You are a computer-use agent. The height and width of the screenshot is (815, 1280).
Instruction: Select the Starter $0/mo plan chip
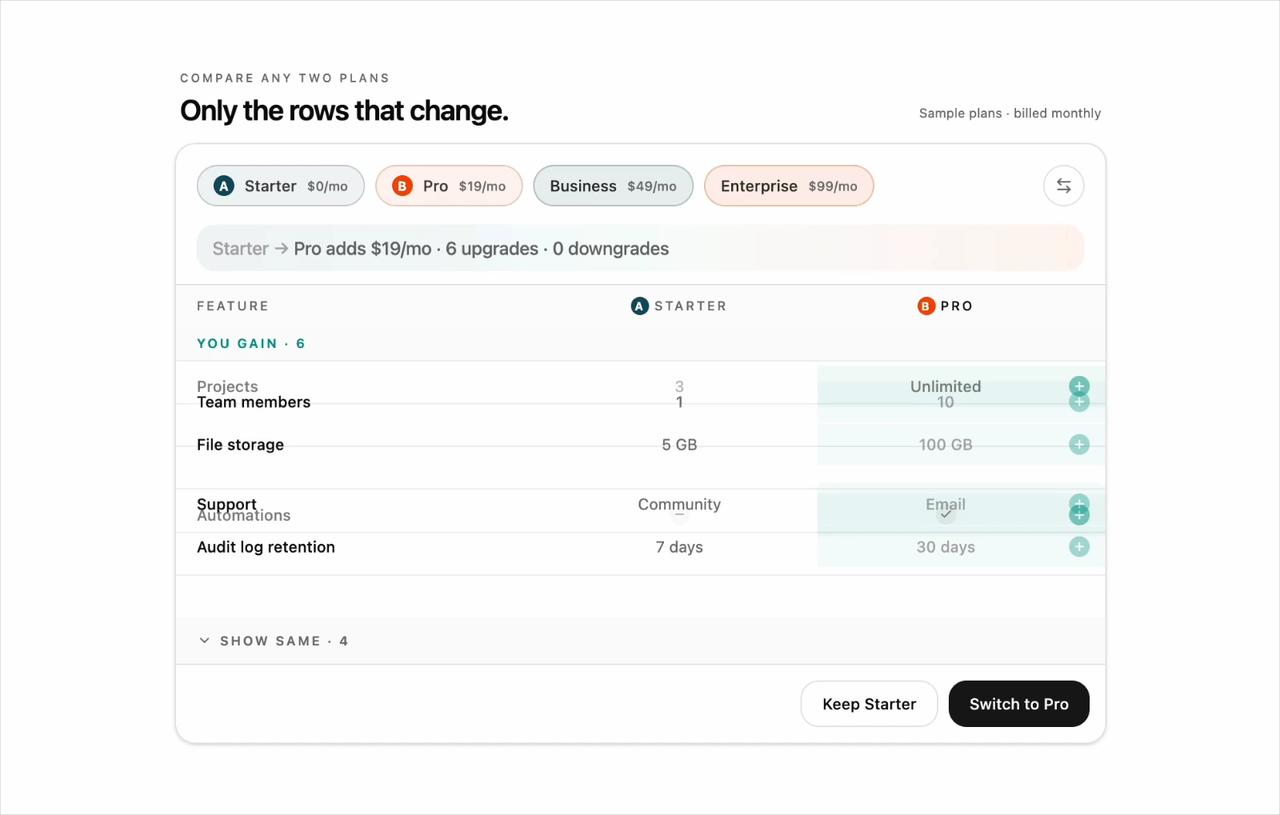pyautogui.click(x=280, y=186)
